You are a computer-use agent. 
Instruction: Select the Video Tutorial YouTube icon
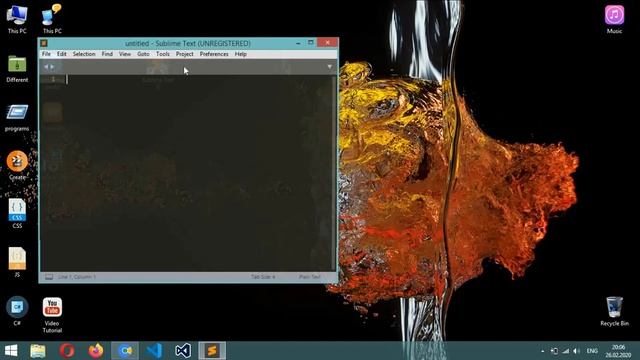(52, 314)
